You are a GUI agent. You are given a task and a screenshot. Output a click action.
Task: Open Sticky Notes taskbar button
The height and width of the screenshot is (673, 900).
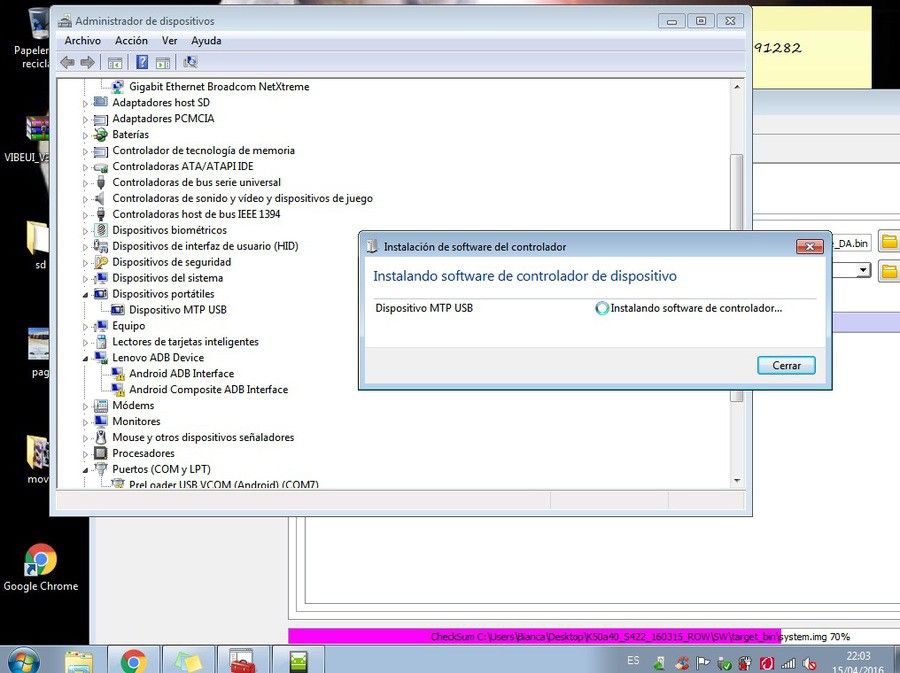[188, 661]
